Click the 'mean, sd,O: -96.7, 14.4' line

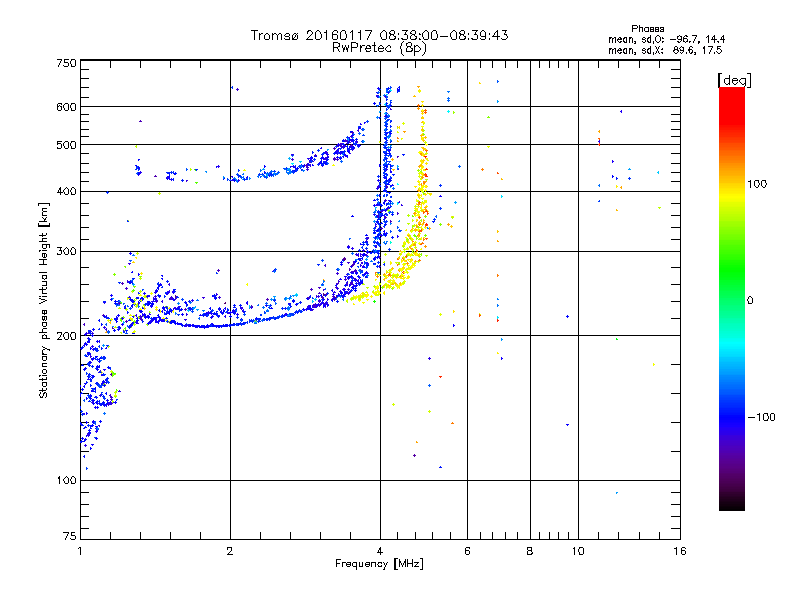[666, 39]
